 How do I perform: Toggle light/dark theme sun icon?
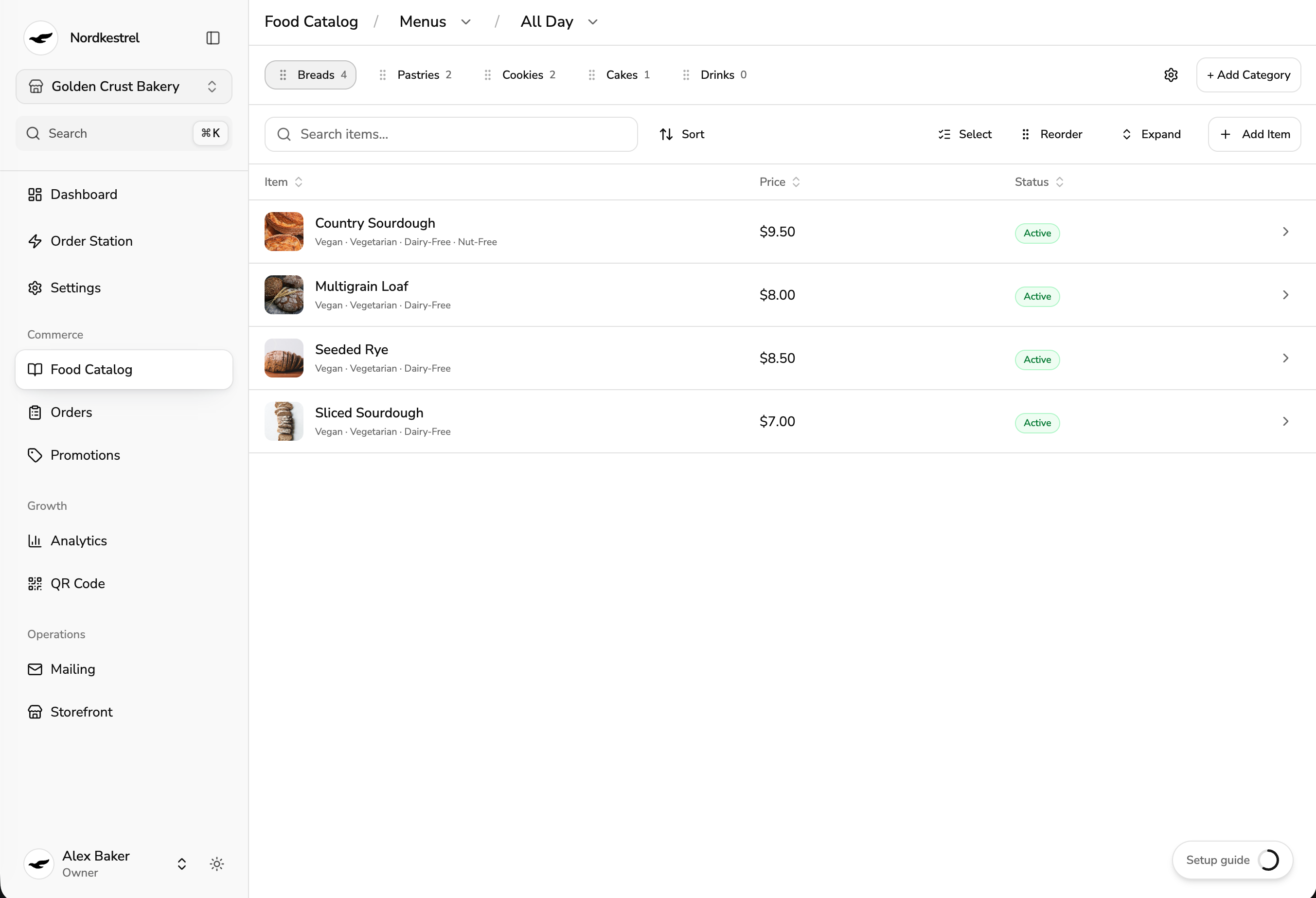(217, 863)
